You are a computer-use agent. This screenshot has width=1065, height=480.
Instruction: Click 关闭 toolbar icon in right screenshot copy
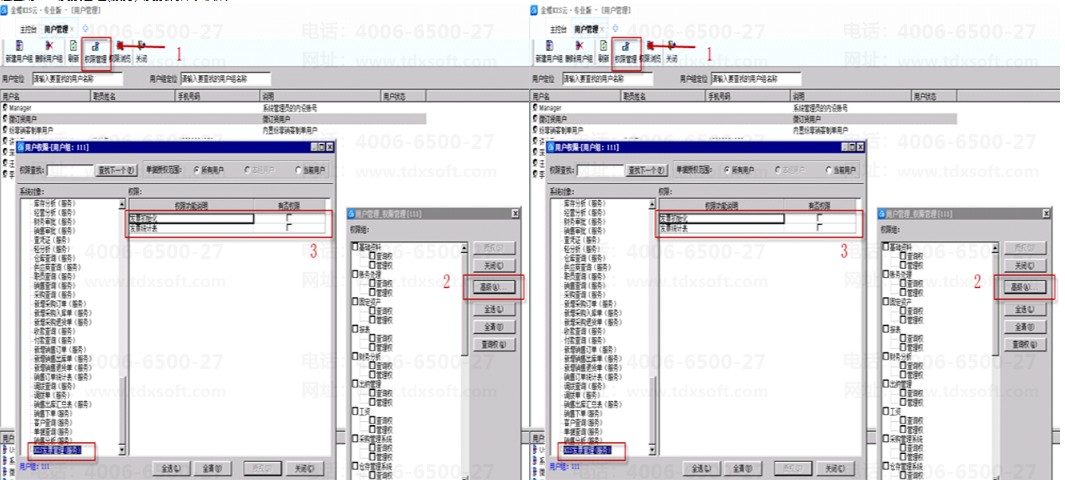(x=672, y=52)
